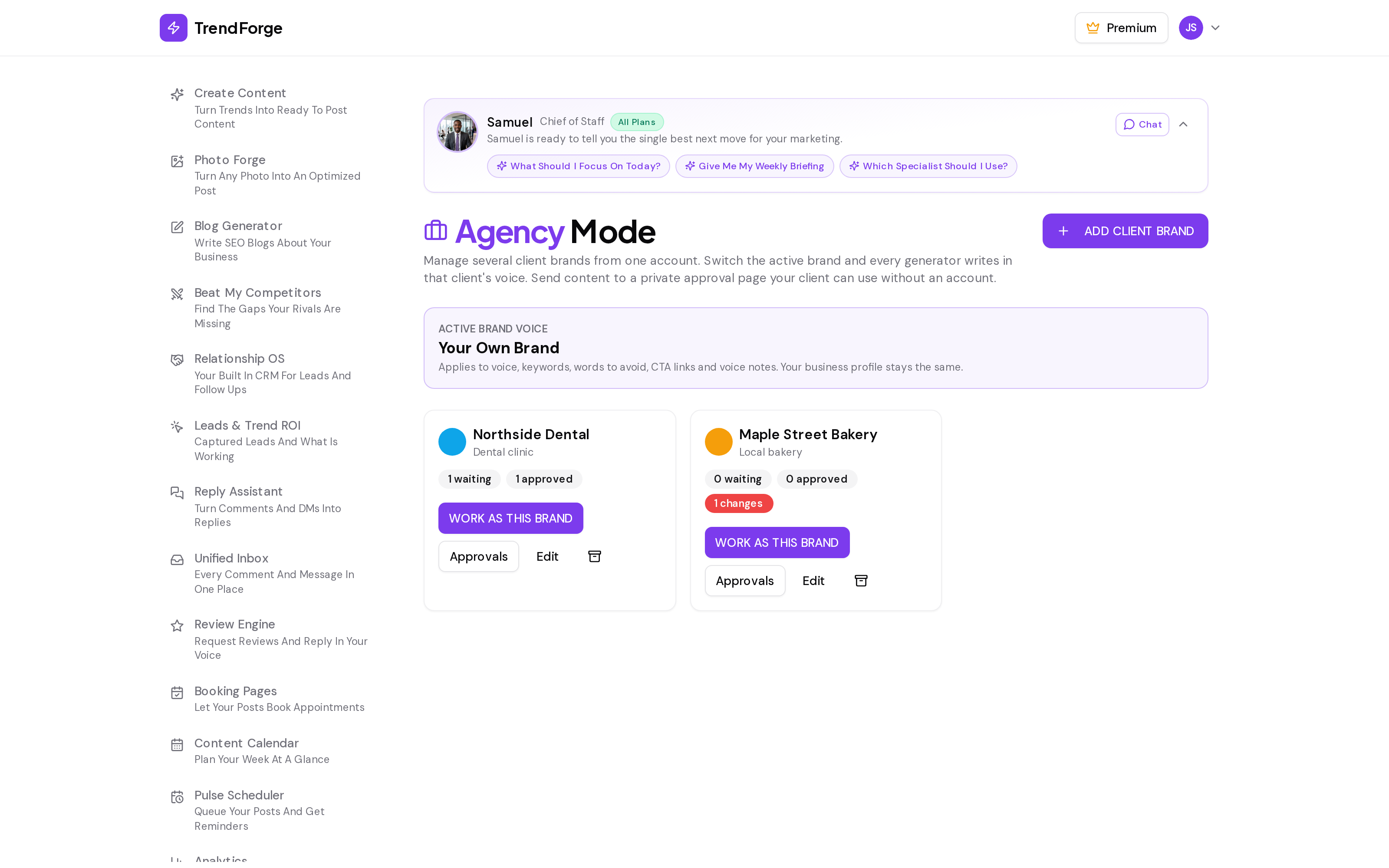Screen dimensions: 1389x868
Task: Click the Reply Assistant chat bubbles icon
Action: [x=178, y=493]
